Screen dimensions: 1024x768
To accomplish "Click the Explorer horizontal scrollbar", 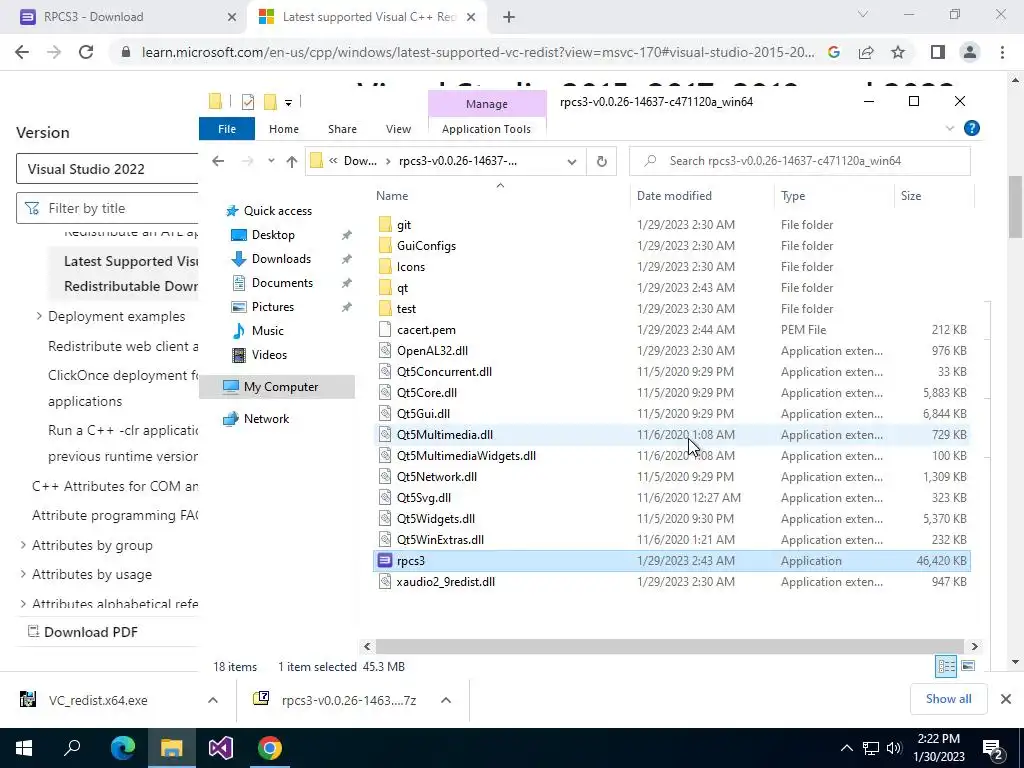I will click(670, 646).
